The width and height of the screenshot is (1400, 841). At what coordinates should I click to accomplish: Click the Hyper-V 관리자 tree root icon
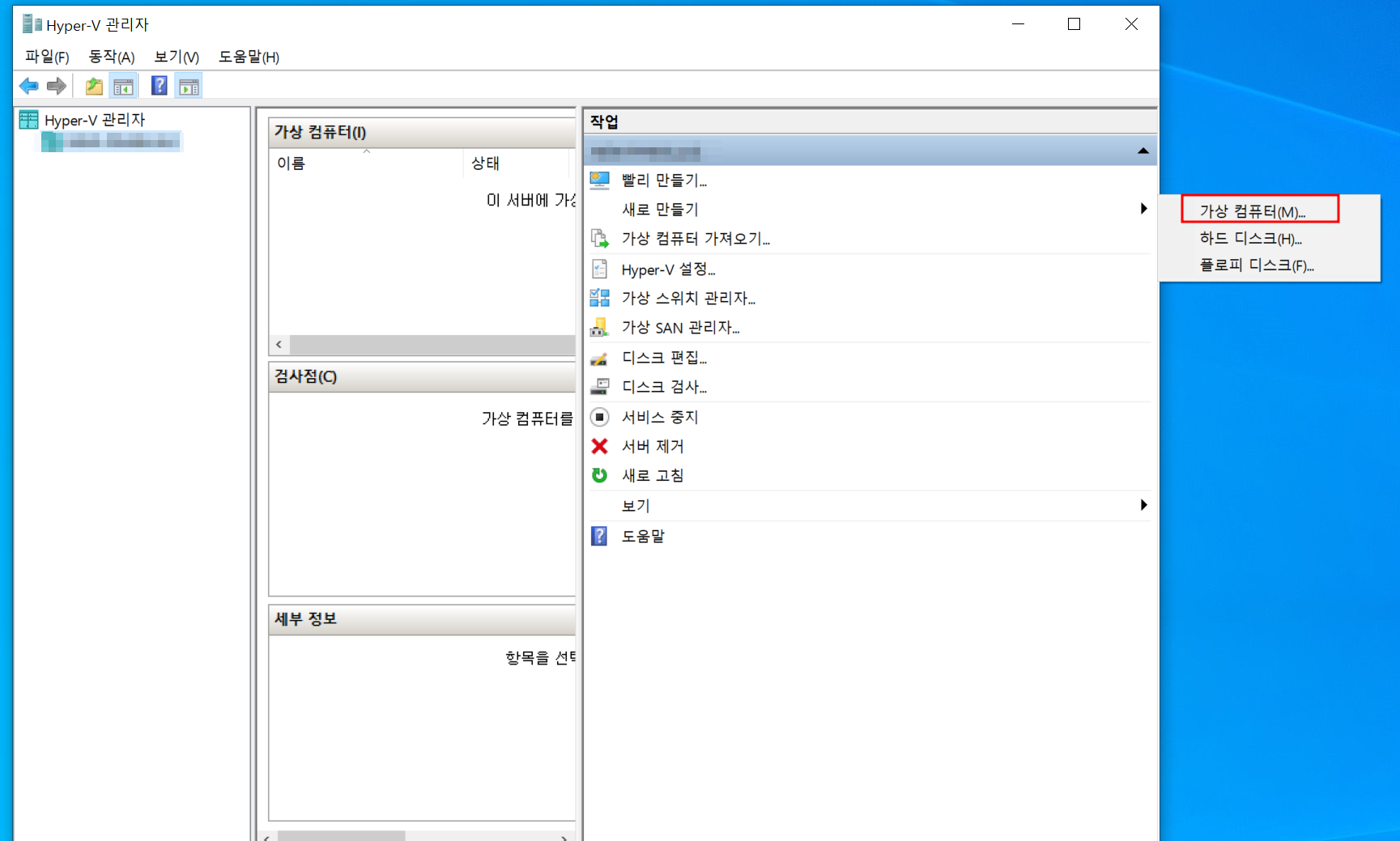pos(29,120)
